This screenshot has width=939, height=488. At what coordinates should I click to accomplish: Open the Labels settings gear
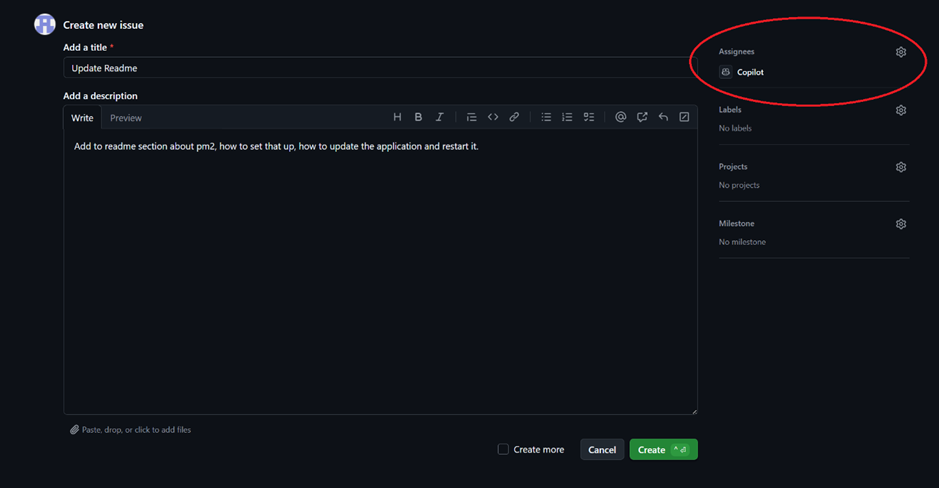[901, 110]
